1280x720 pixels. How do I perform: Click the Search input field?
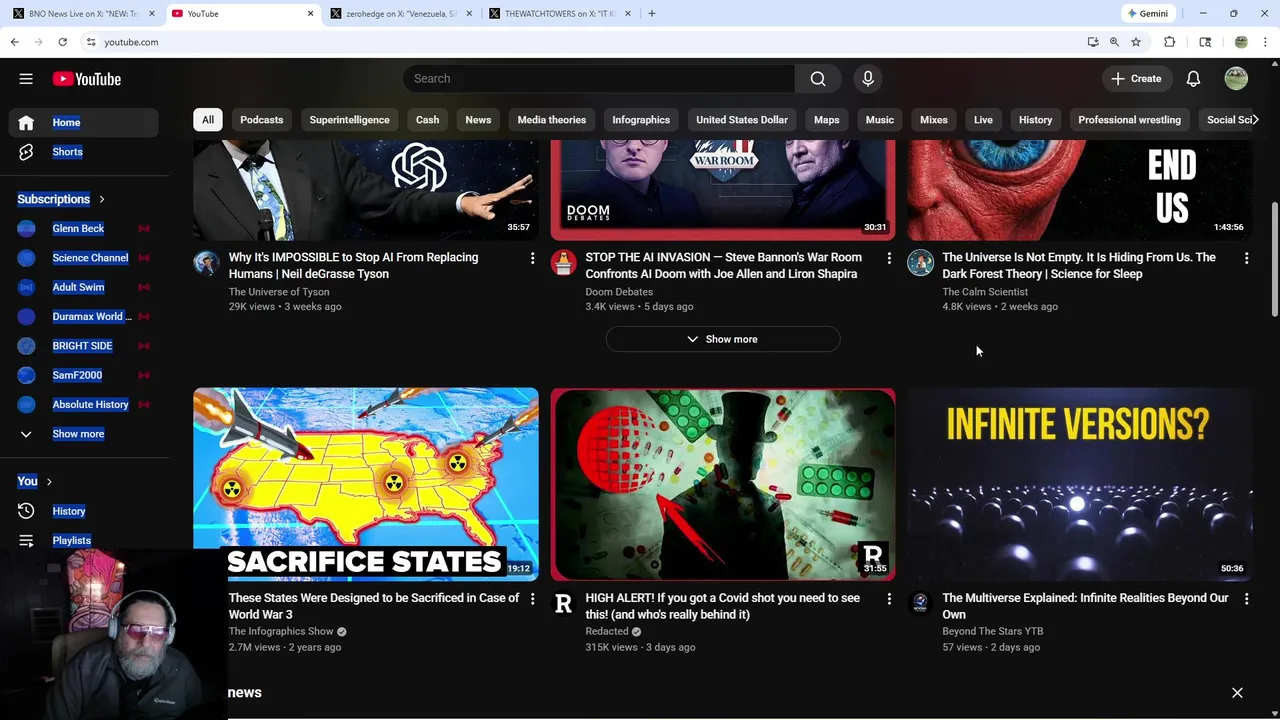pos(599,79)
